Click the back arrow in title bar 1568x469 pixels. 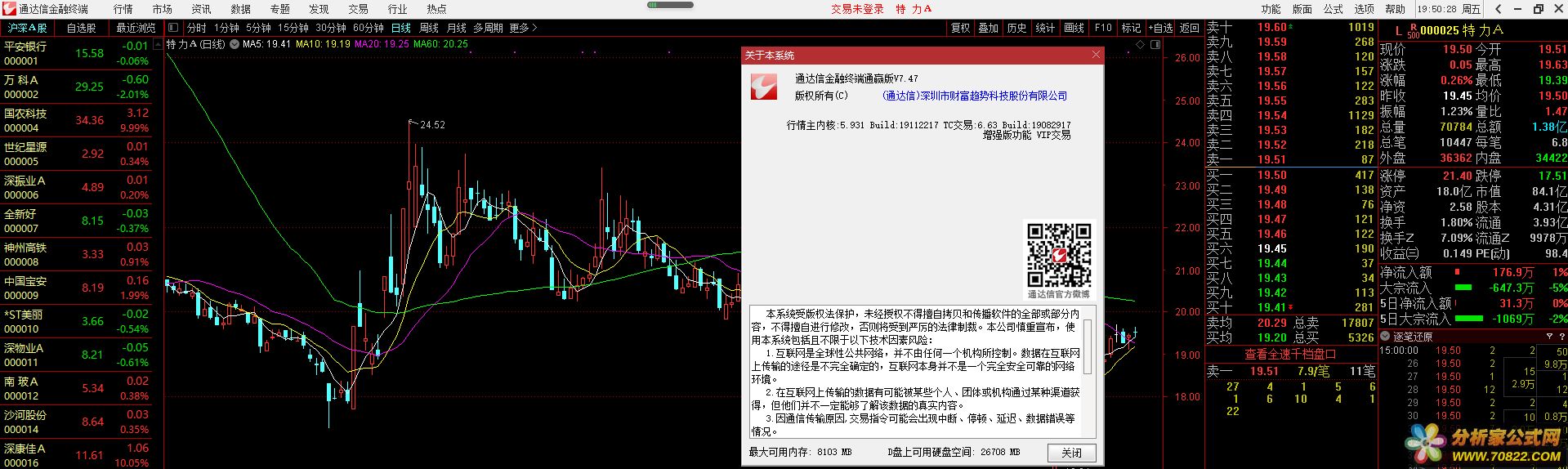[x=1498, y=9]
